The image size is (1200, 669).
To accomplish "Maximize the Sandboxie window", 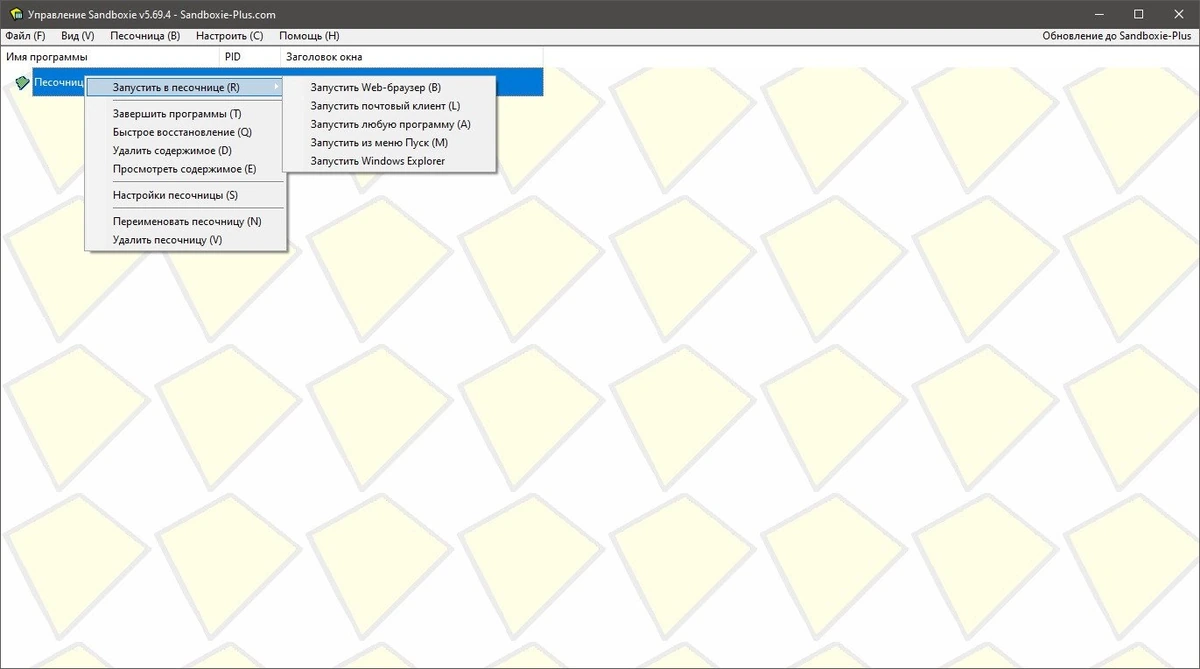I will (1138, 15).
